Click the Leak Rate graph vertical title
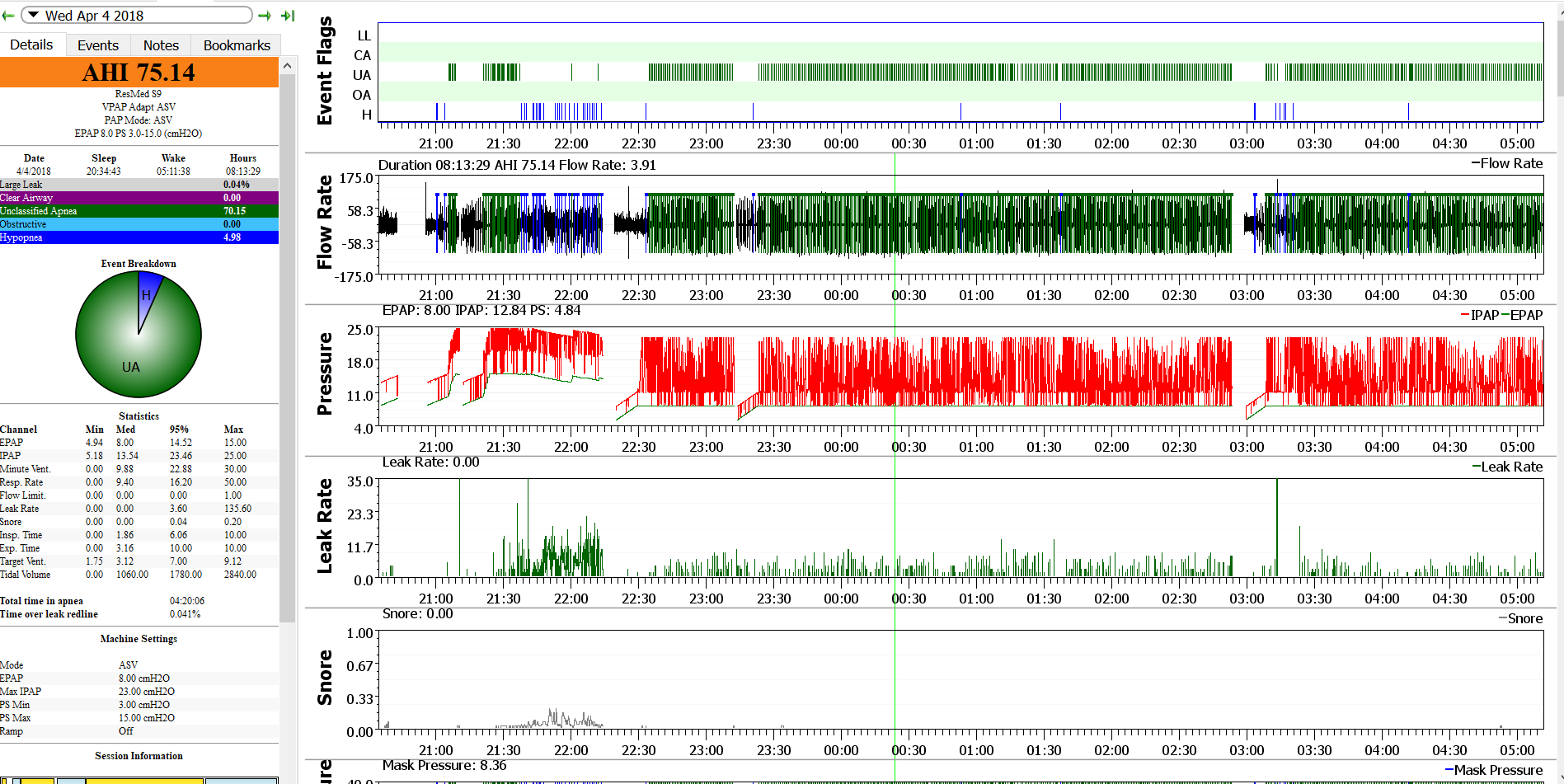 (325, 526)
